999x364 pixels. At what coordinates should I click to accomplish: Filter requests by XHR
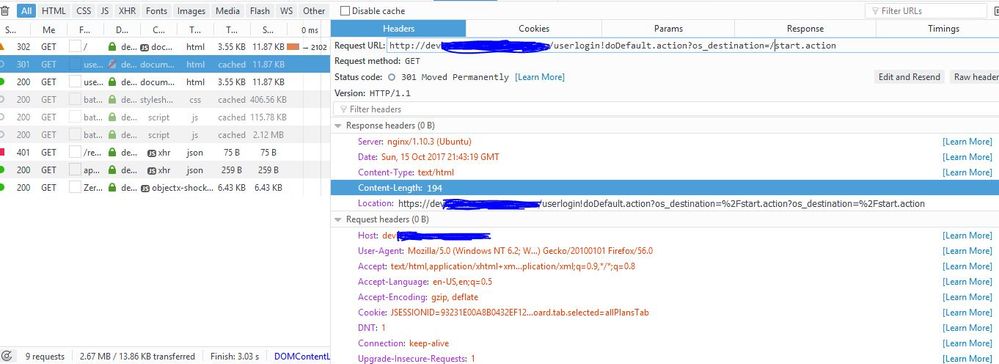point(127,11)
